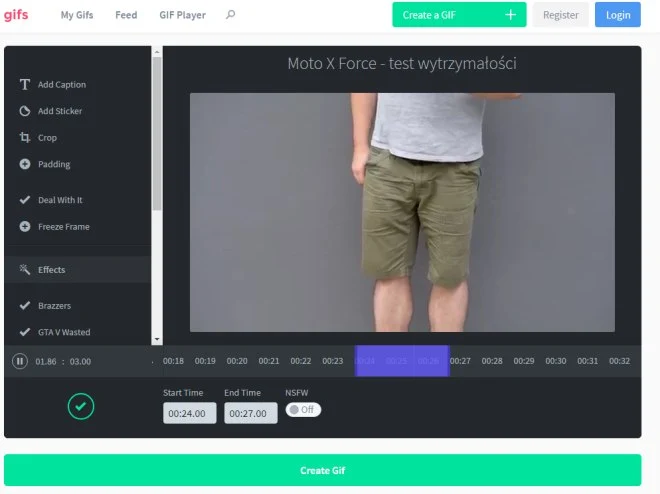Click the plus icon in Create a GIF

point(511,15)
